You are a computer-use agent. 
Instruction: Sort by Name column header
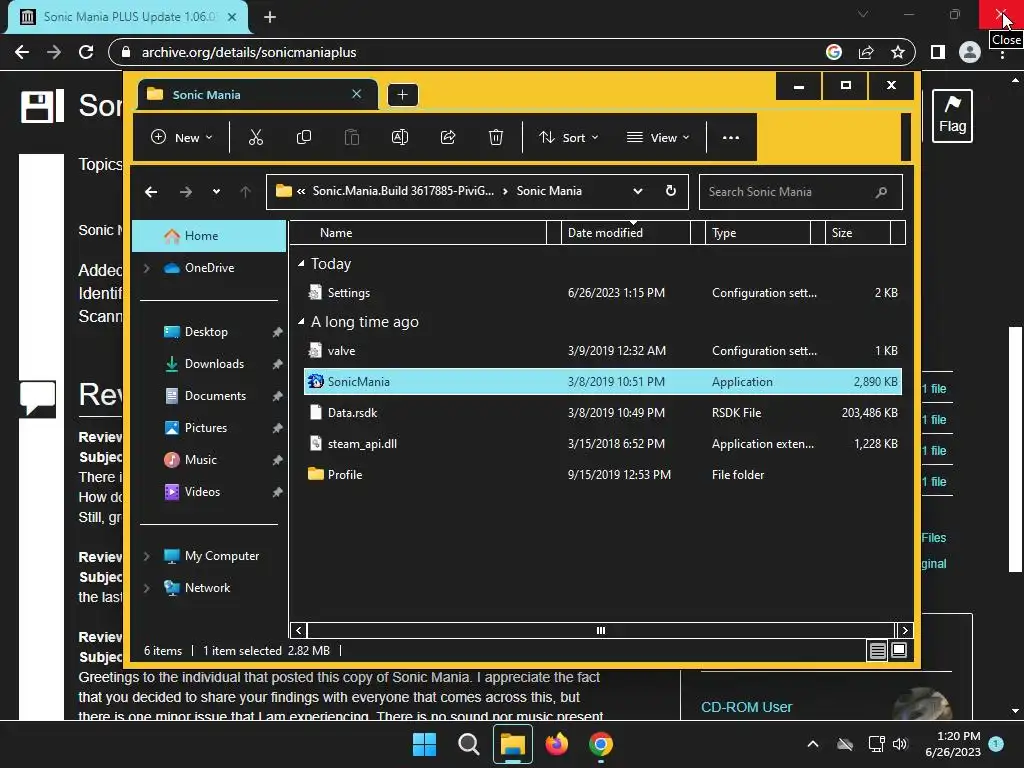[x=418, y=232]
